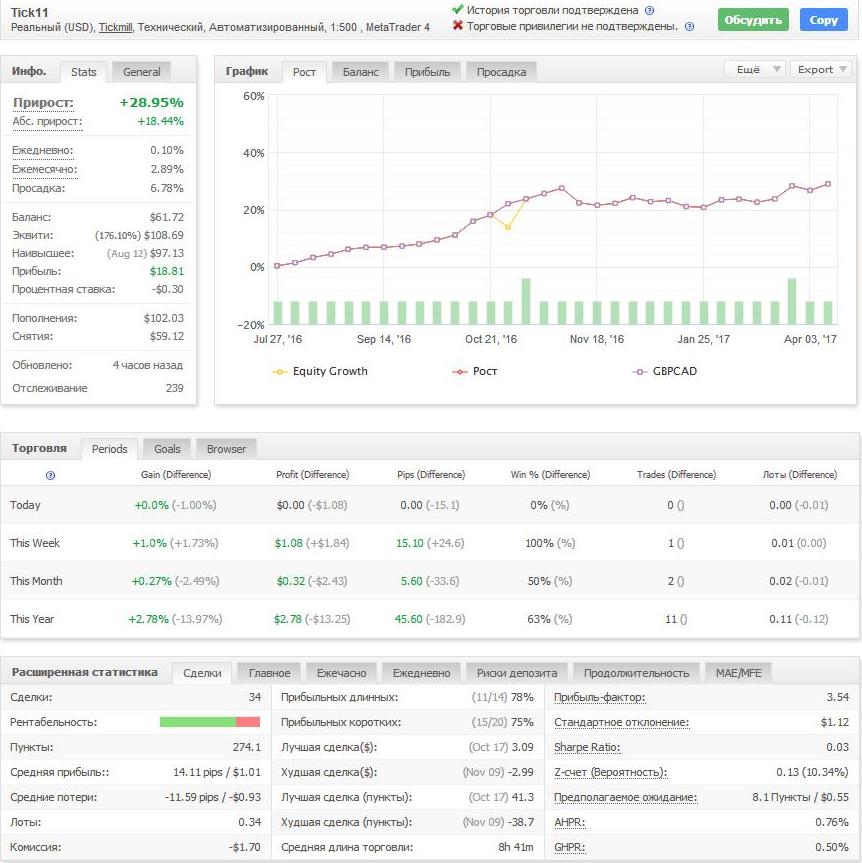Click the This Week gain +1.0%
Screen dimensions: 862x863
[x=149, y=543]
